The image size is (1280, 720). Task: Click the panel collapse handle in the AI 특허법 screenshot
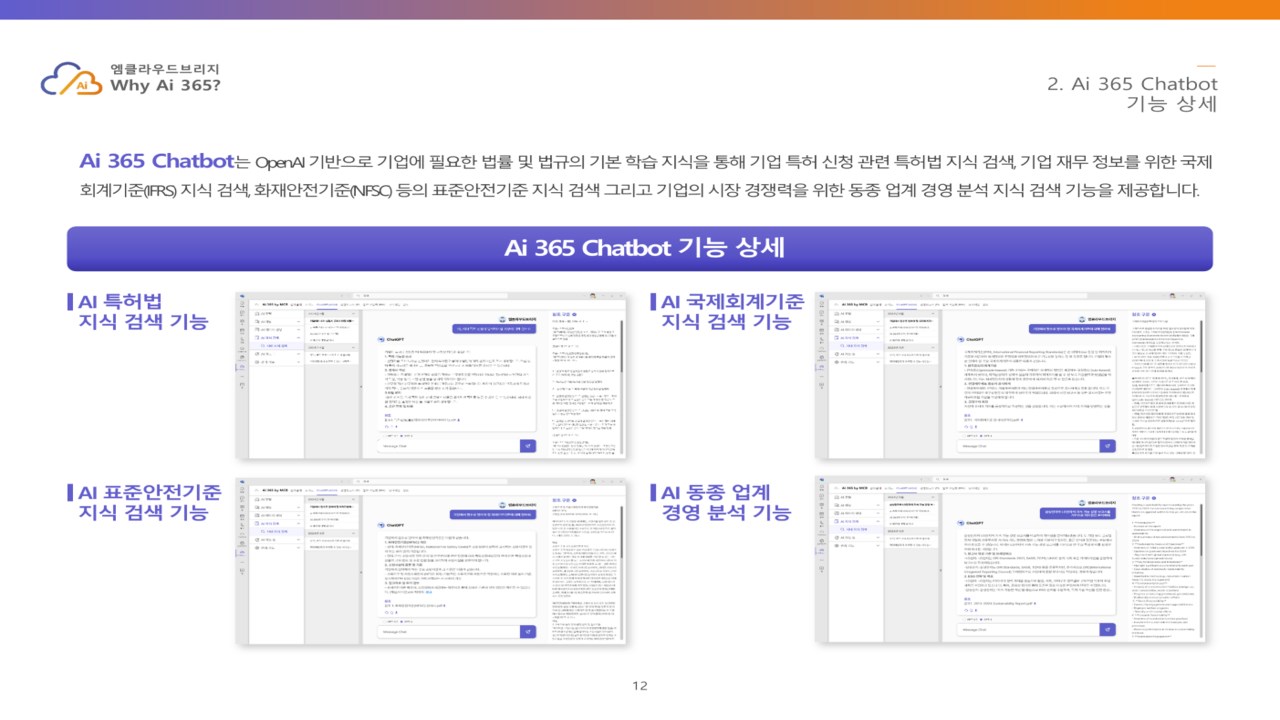361,387
